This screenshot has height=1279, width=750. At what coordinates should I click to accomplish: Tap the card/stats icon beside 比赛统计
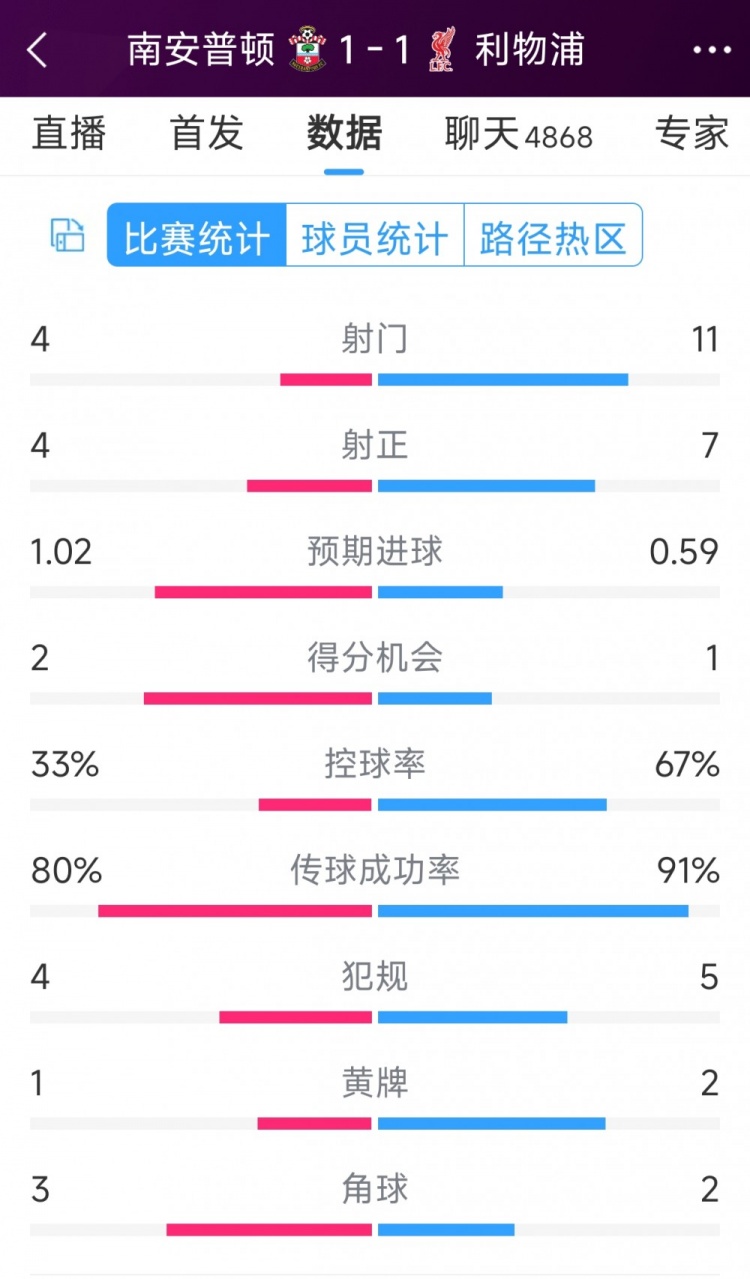(x=66, y=236)
